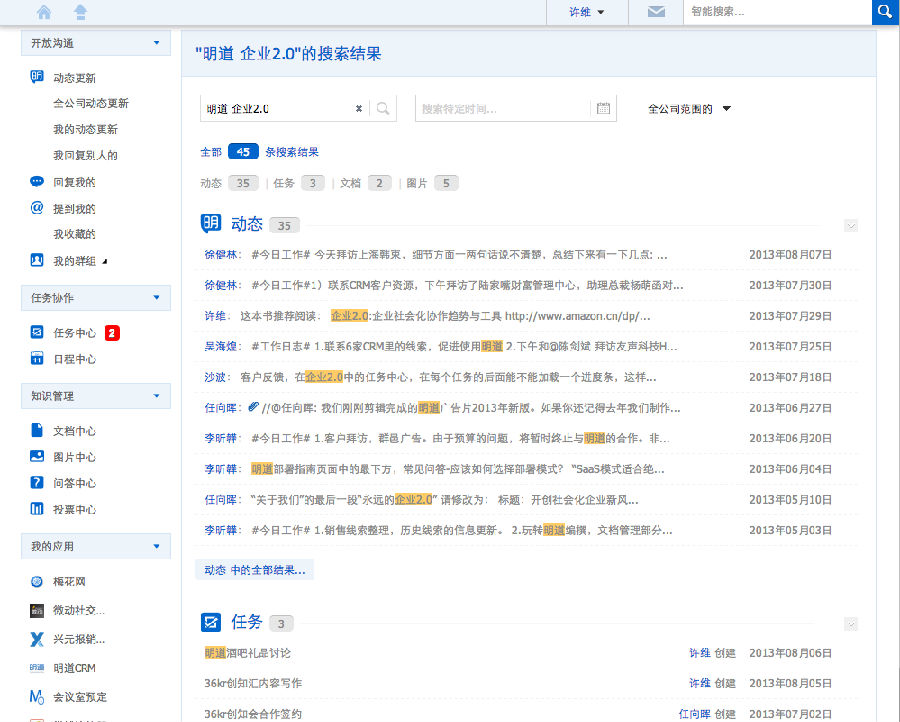Open the 全公司范围的 scope dropdown
Screen dimensions: 900x722
690,109
